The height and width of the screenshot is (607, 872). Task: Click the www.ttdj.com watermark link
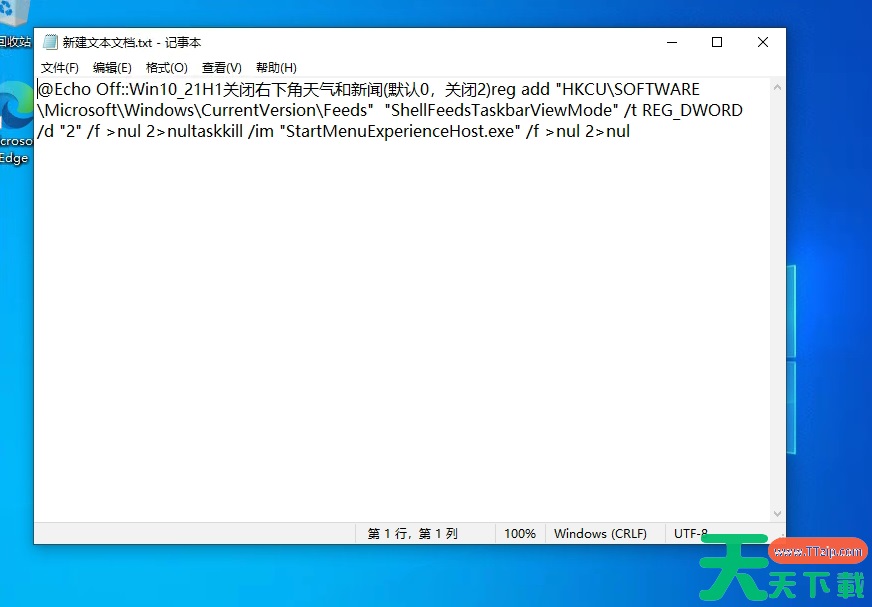(x=816, y=550)
